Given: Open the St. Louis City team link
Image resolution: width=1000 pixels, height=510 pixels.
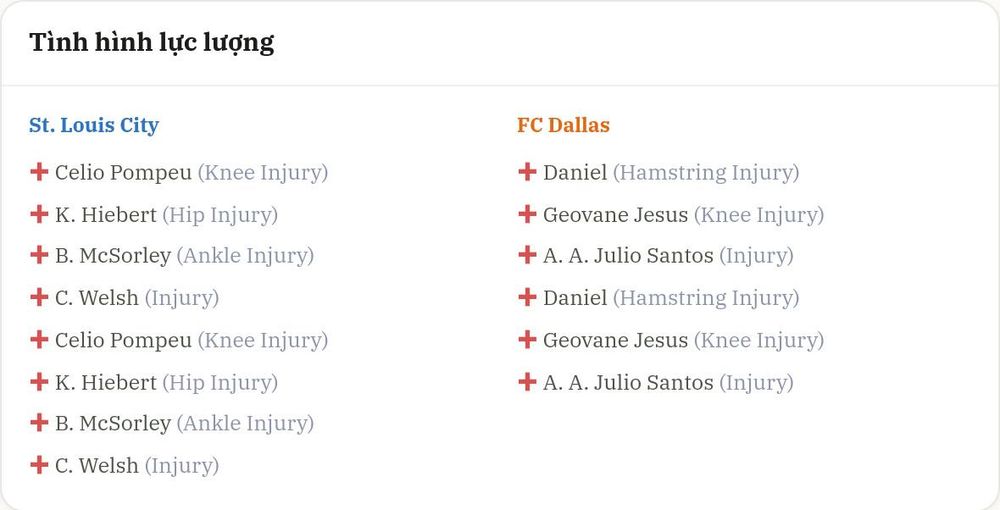Looking at the screenshot, I should coord(94,125).
